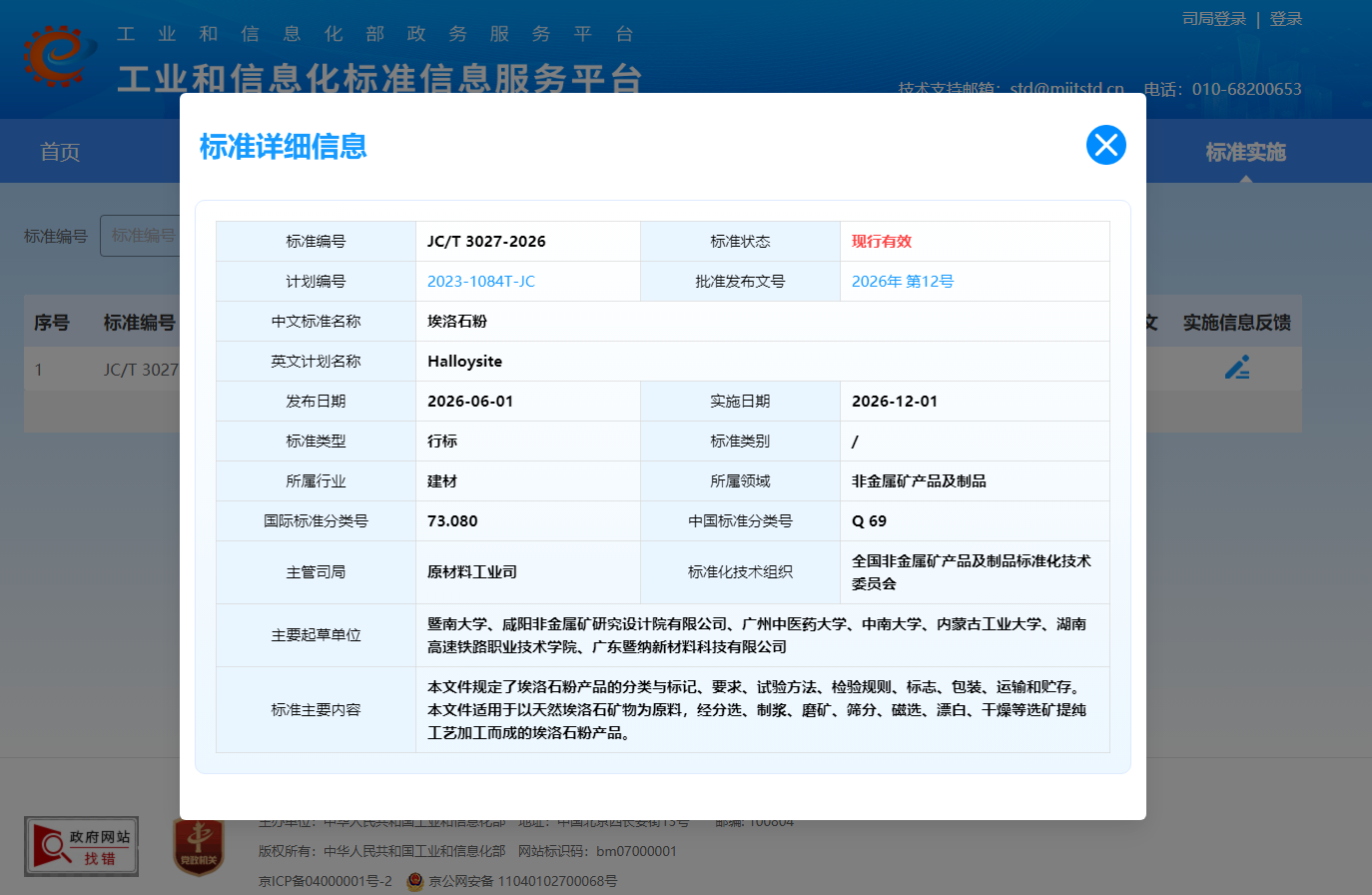1372x895 pixels.
Task: Click the implementation date 2026-12-01
Action: (895, 402)
